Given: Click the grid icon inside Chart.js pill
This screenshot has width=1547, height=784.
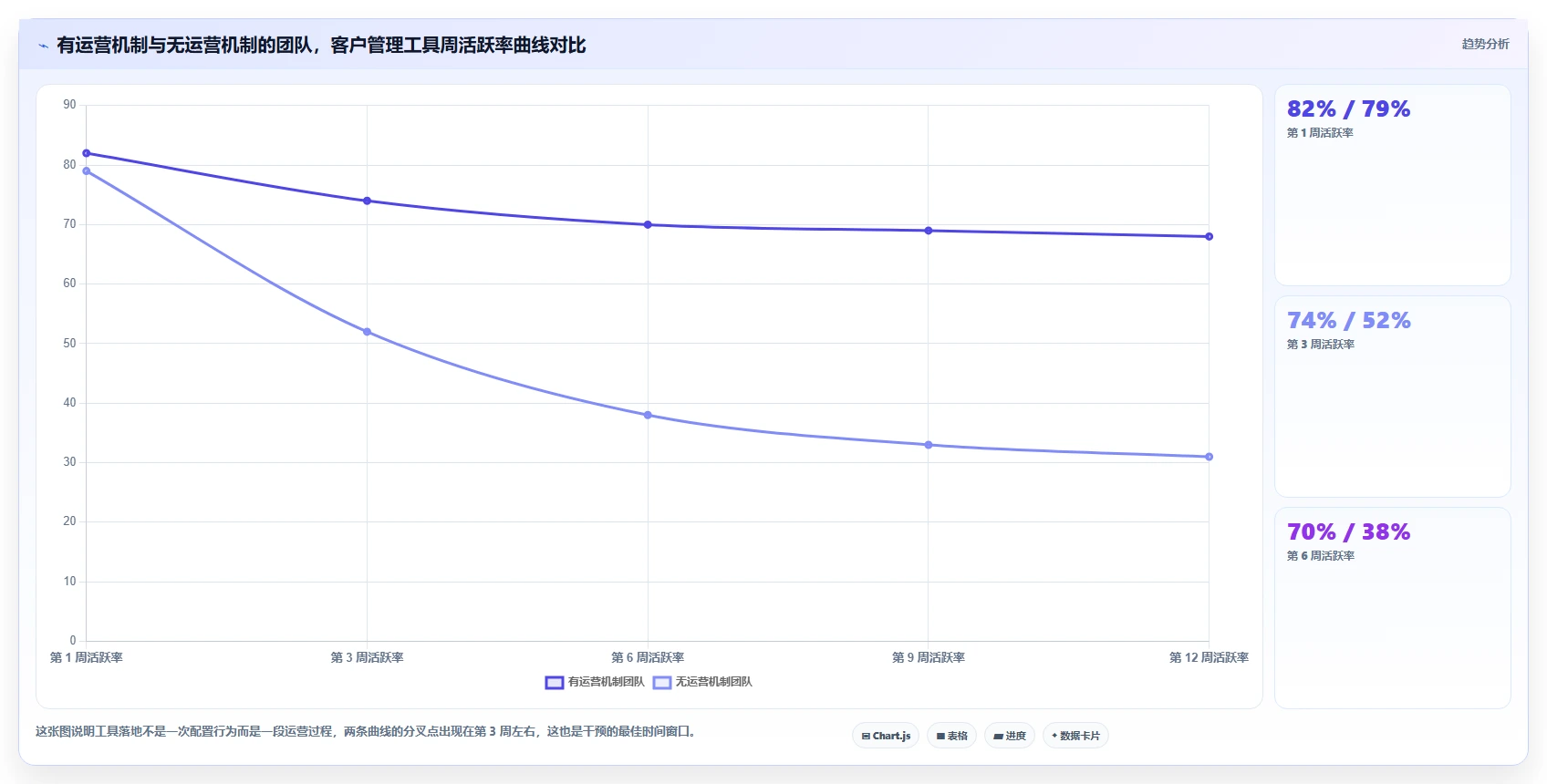Looking at the screenshot, I should coord(866,736).
